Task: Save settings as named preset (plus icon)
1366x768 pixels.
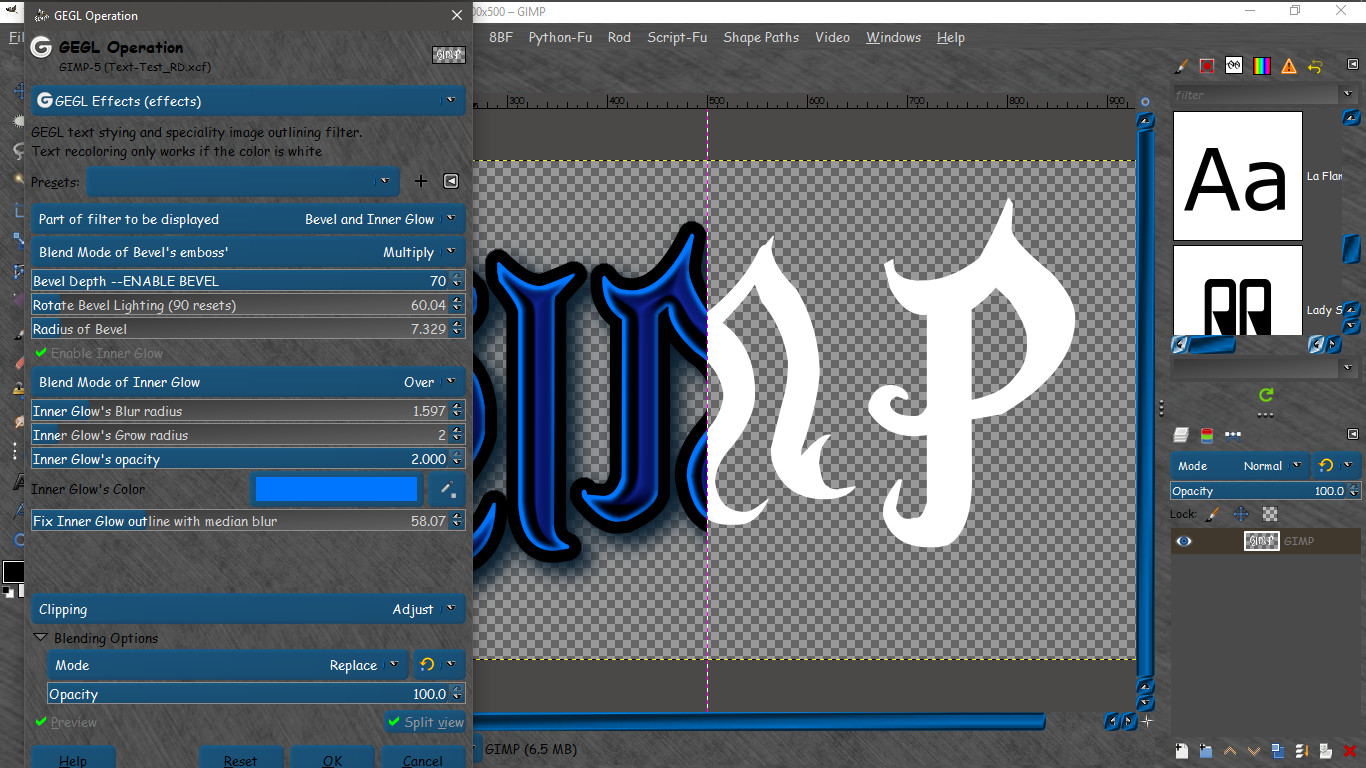Action: pos(421,181)
